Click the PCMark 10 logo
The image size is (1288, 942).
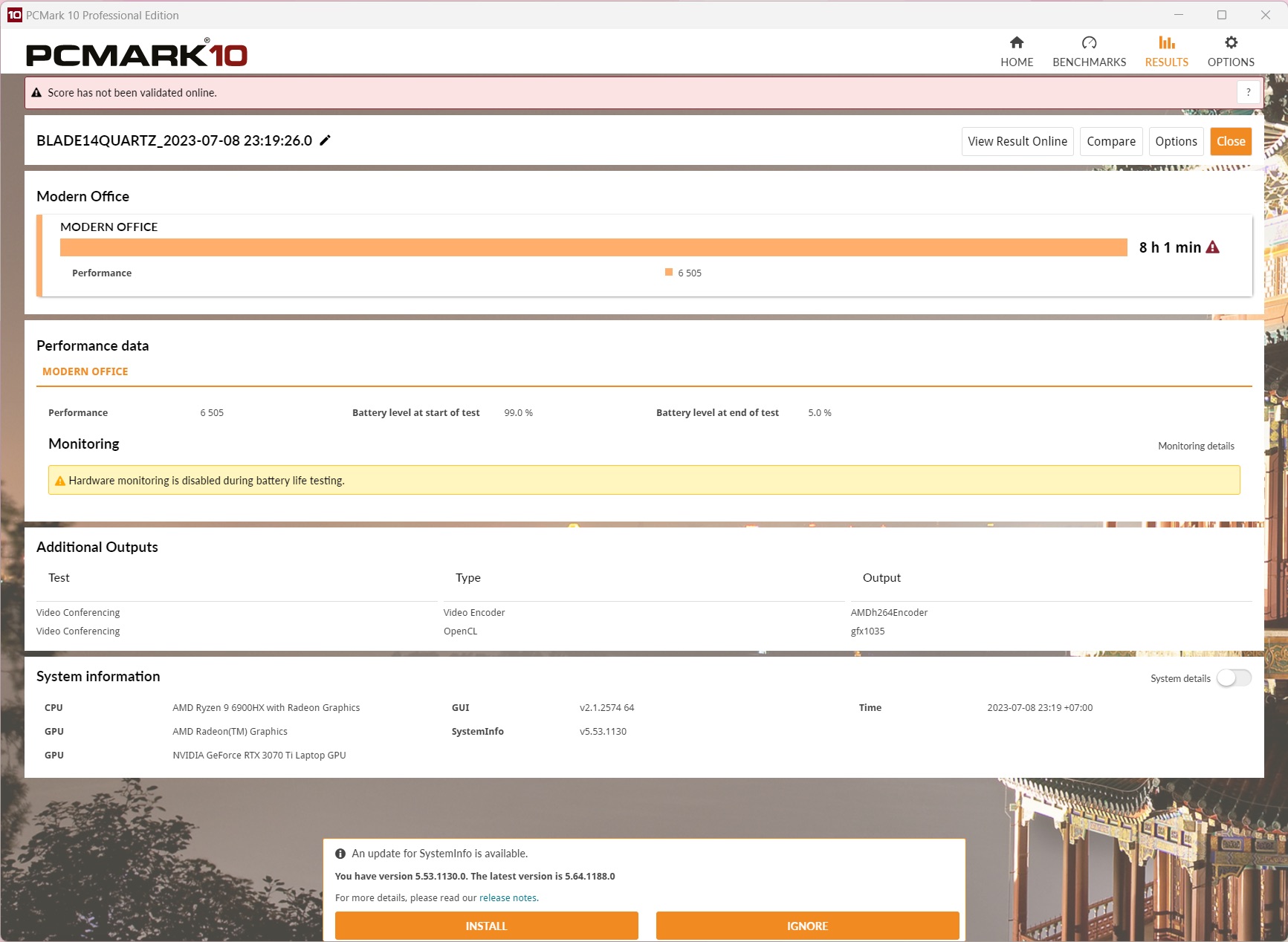pos(136,54)
